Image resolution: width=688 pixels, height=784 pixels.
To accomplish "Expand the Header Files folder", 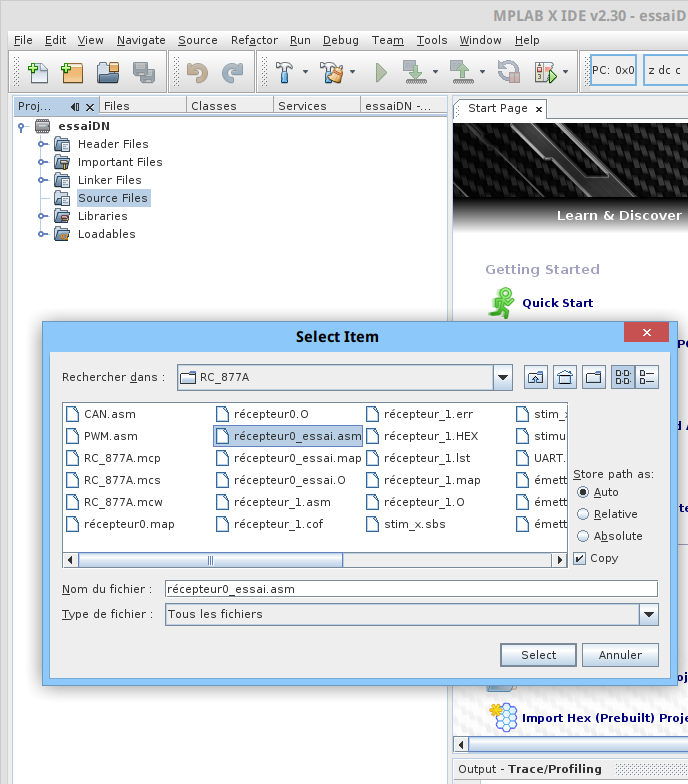I will point(43,144).
